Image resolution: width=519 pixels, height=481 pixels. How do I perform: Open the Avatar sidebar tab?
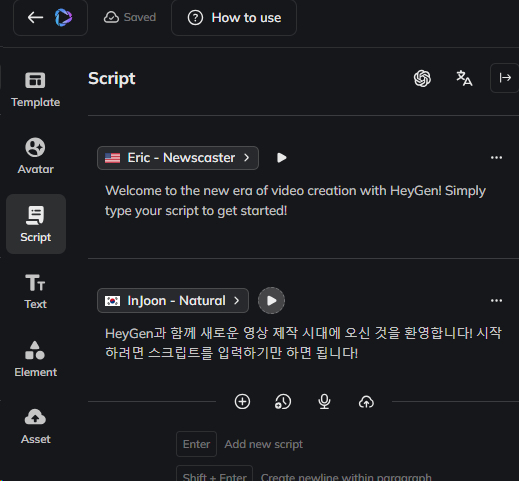pos(36,156)
